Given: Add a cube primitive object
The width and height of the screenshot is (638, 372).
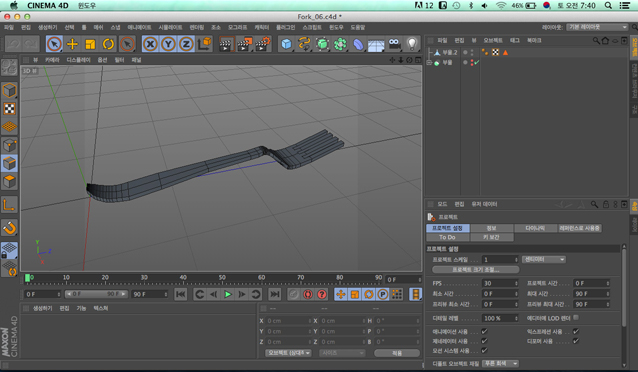Looking at the screenshot, I should coord(286,44).
